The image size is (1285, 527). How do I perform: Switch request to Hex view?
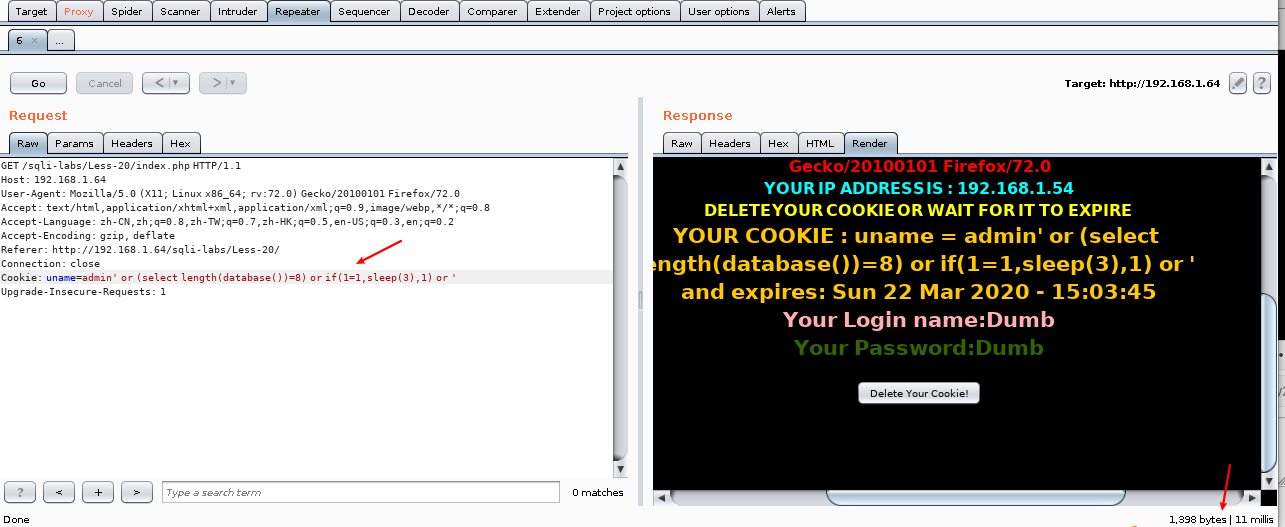point(182,143)
